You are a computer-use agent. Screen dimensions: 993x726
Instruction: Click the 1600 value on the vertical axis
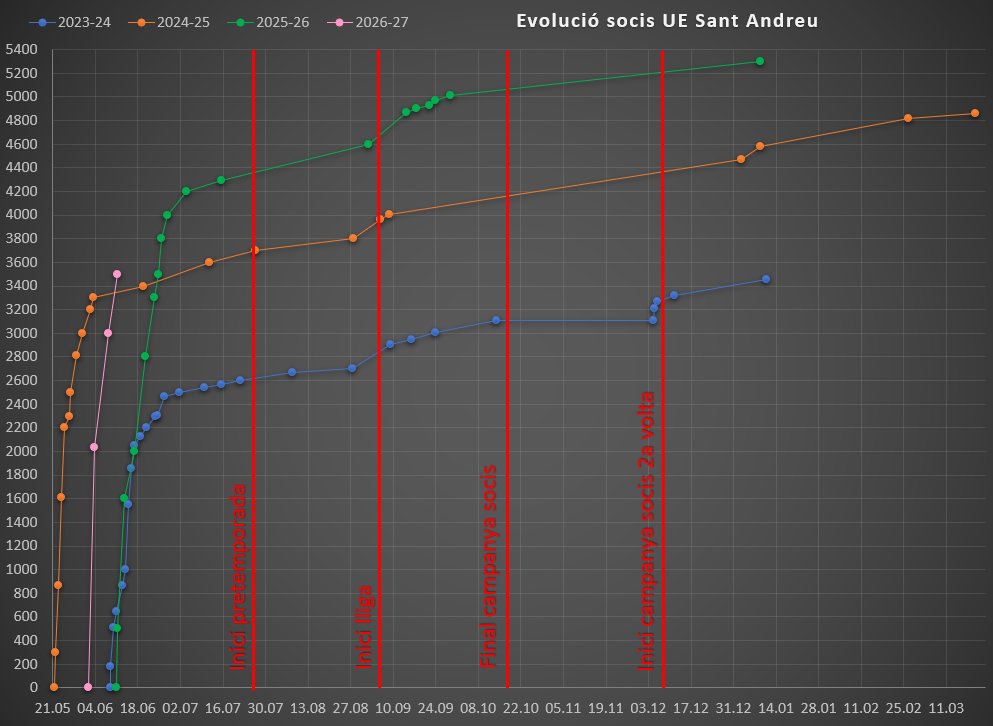pos(22,499)
